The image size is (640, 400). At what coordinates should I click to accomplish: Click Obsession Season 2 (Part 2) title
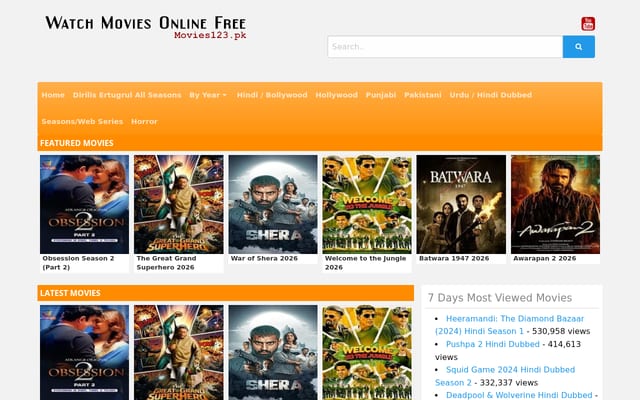pos(78,263)
